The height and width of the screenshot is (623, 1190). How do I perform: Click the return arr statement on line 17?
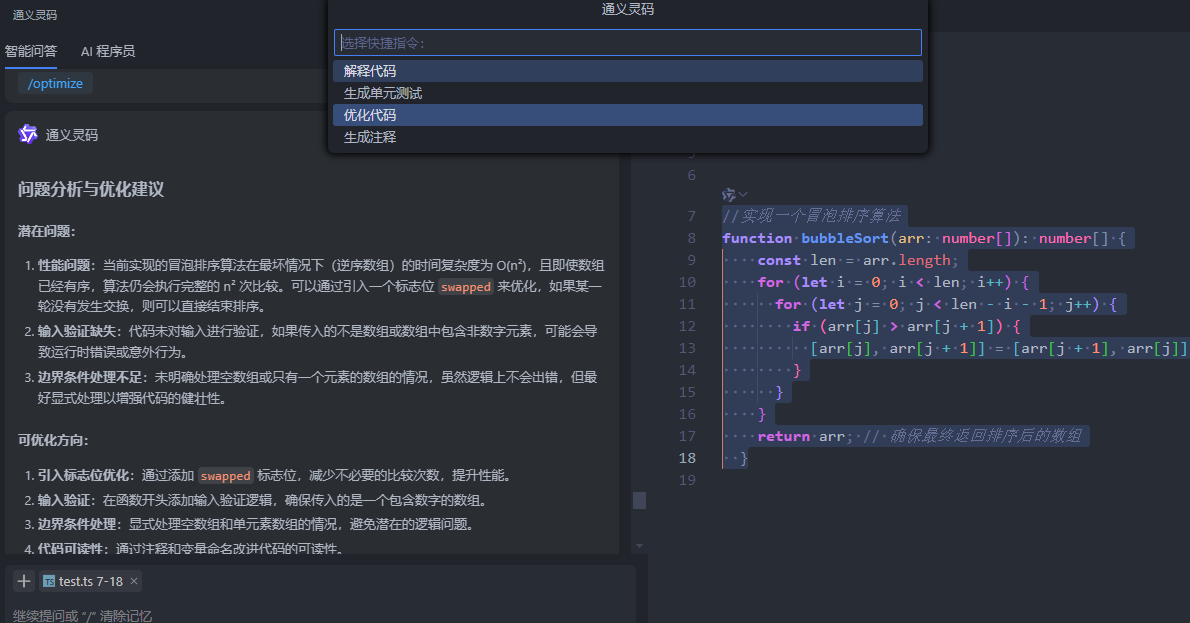coord(805,436)
